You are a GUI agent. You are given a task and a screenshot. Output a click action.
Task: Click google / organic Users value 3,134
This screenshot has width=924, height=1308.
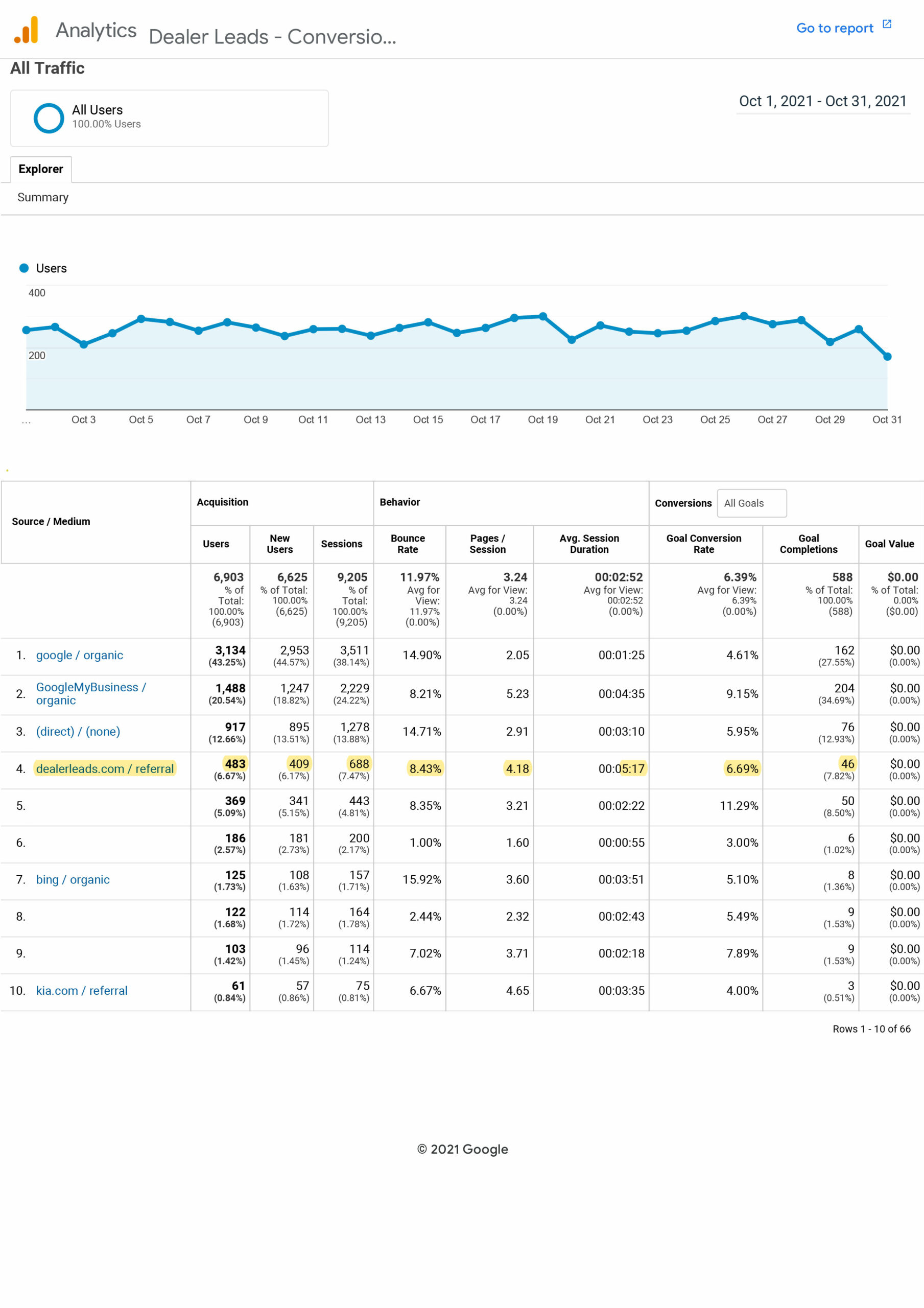tap(230, 650)
